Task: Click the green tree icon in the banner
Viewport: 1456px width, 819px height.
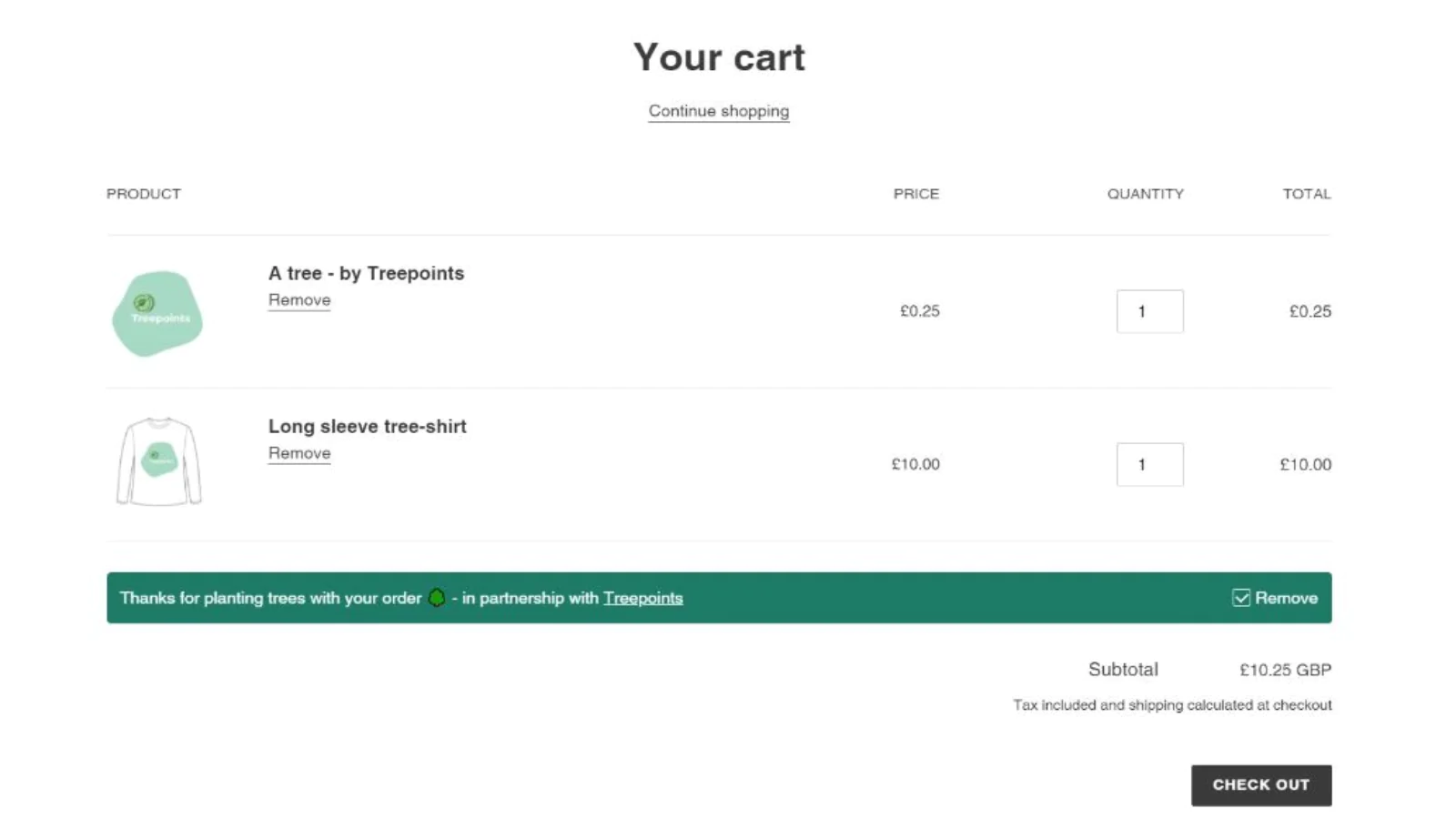Action: pyautogui.click(x=437, y=598)
